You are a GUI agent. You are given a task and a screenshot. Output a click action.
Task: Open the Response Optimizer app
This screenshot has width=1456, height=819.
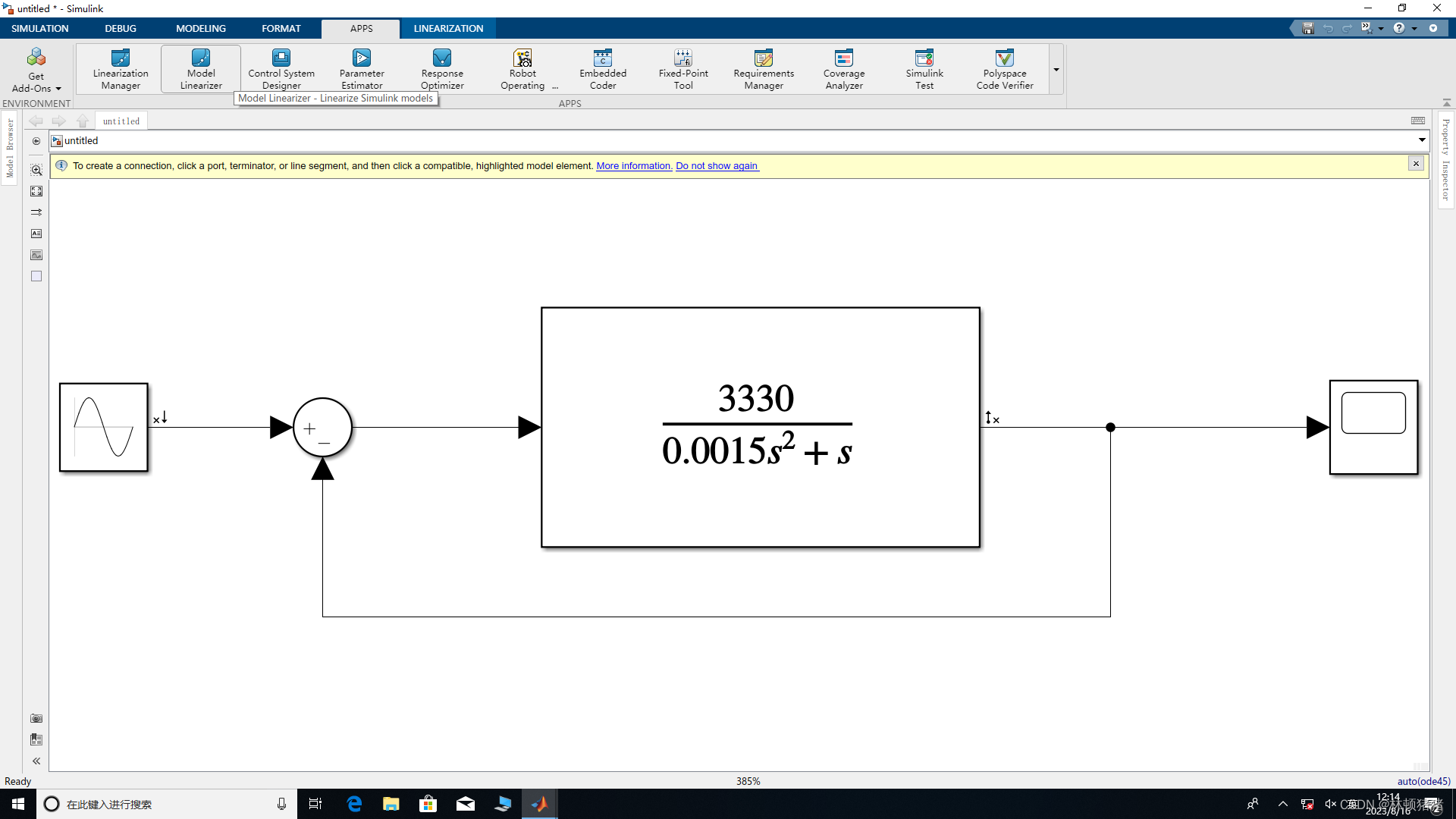pos(442,68)
